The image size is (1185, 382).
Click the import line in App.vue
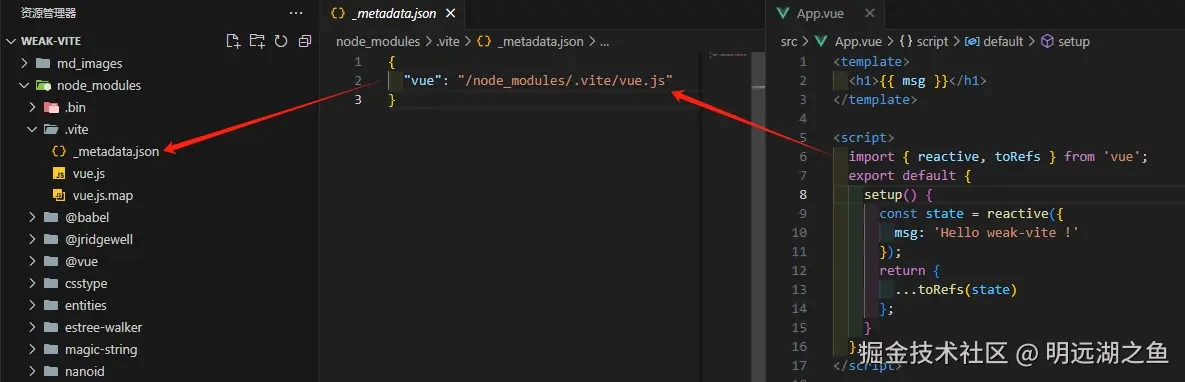point(998,157)
